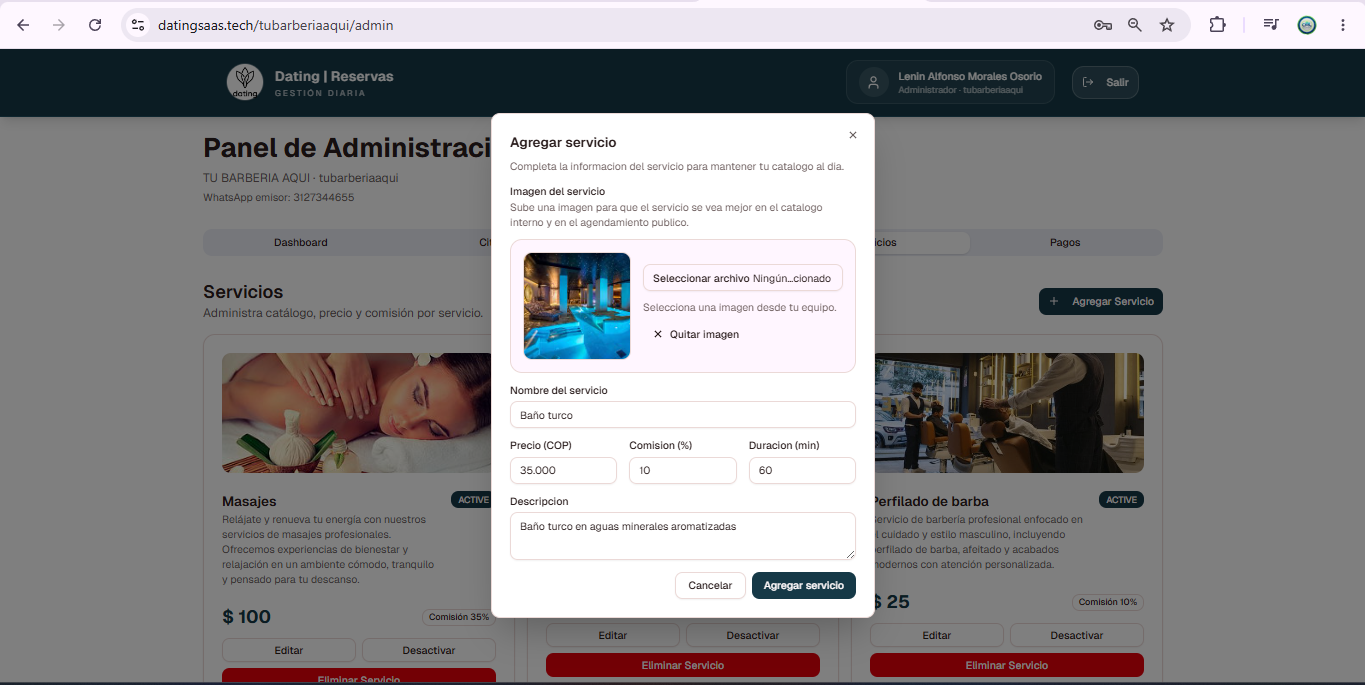Viewport: 1365px width, 685px height.
Task: Click the Servicios section heading
Action: 243,292
